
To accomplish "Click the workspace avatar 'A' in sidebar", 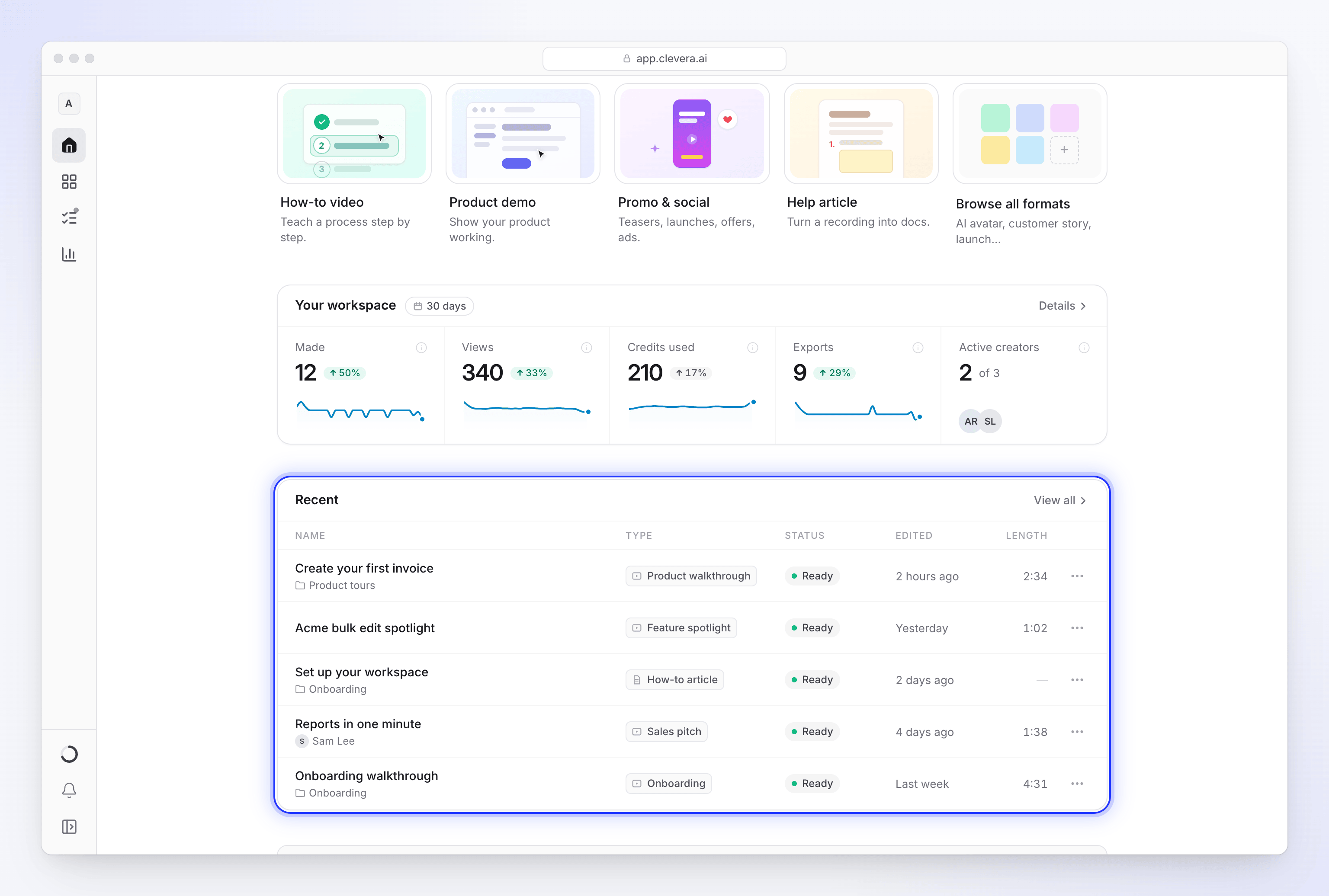I will tap(69, 103).
